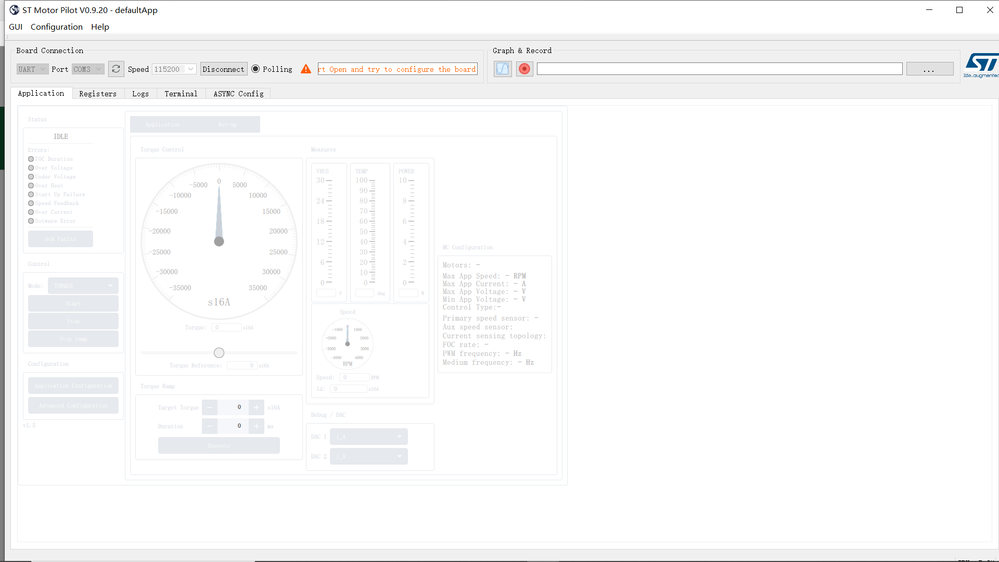Click the refresh ports icon
This screenshot has width=999, height=562.
point(116,69)
